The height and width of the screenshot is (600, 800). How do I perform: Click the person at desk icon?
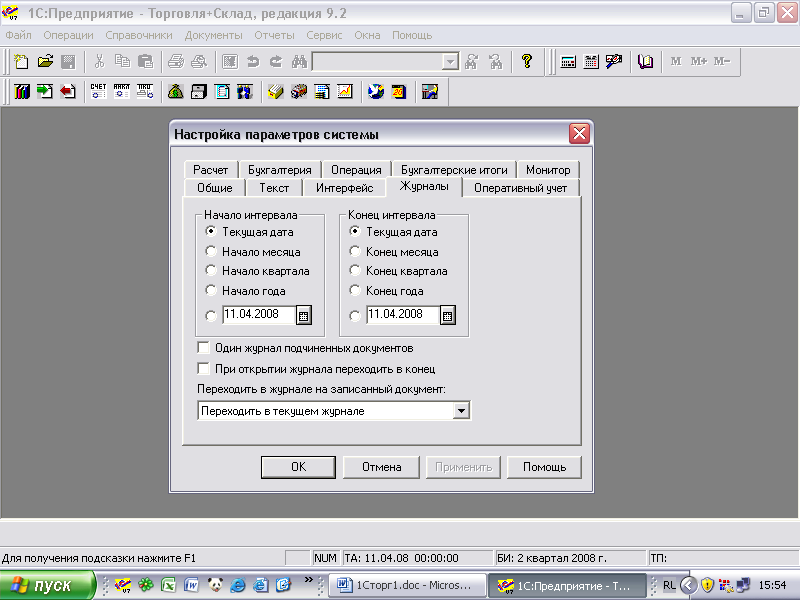pos(430,92)
